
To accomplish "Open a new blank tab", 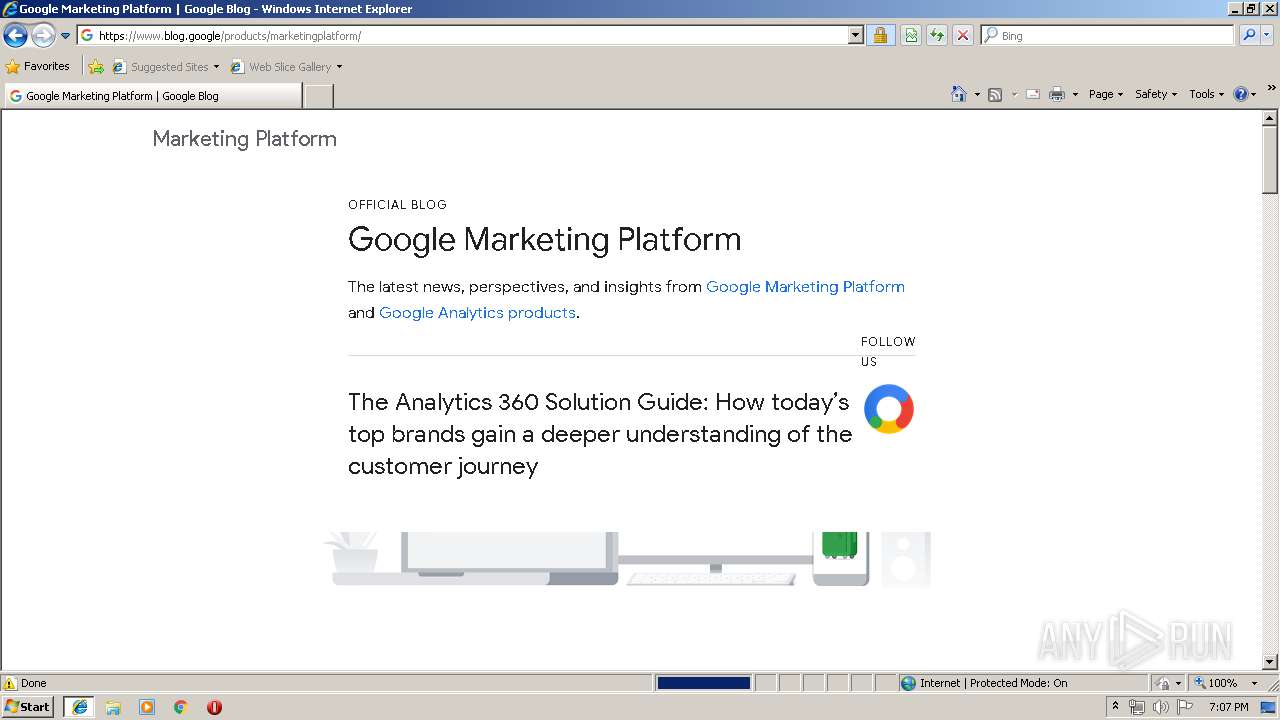I will click(x=318, y=96).
